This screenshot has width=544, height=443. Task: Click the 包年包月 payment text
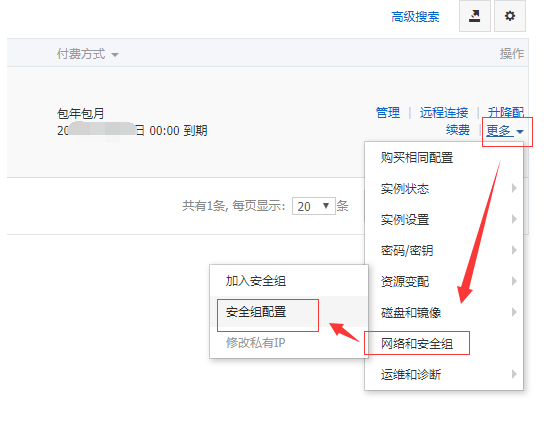pos(80,113)
